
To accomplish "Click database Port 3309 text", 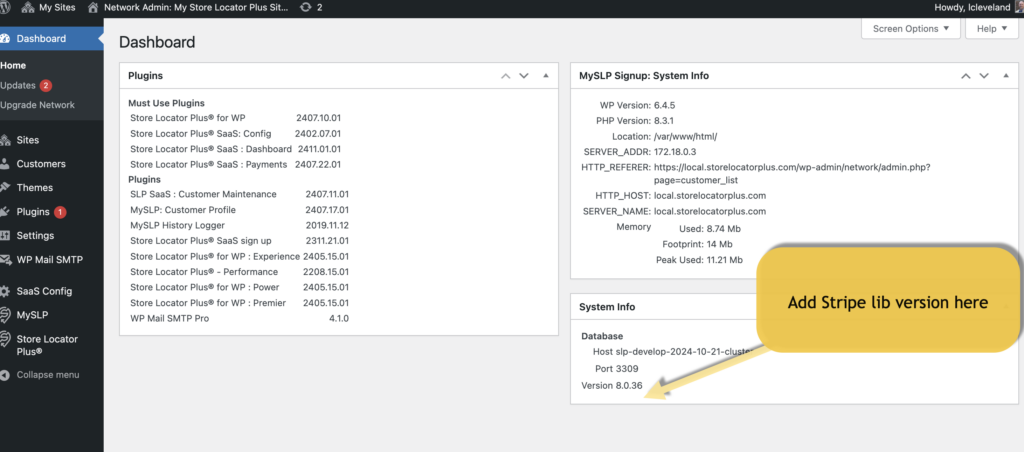I will (x=616, y=368).
